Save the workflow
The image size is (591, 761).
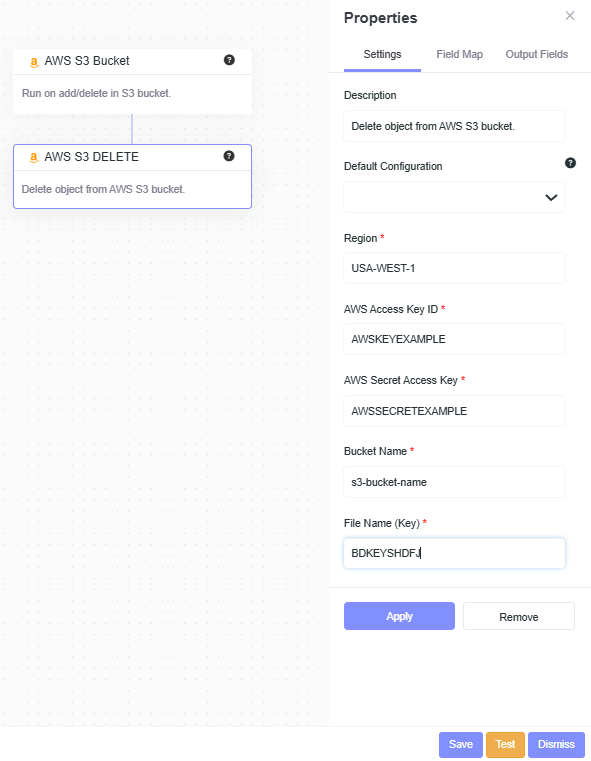click(460, 744)
